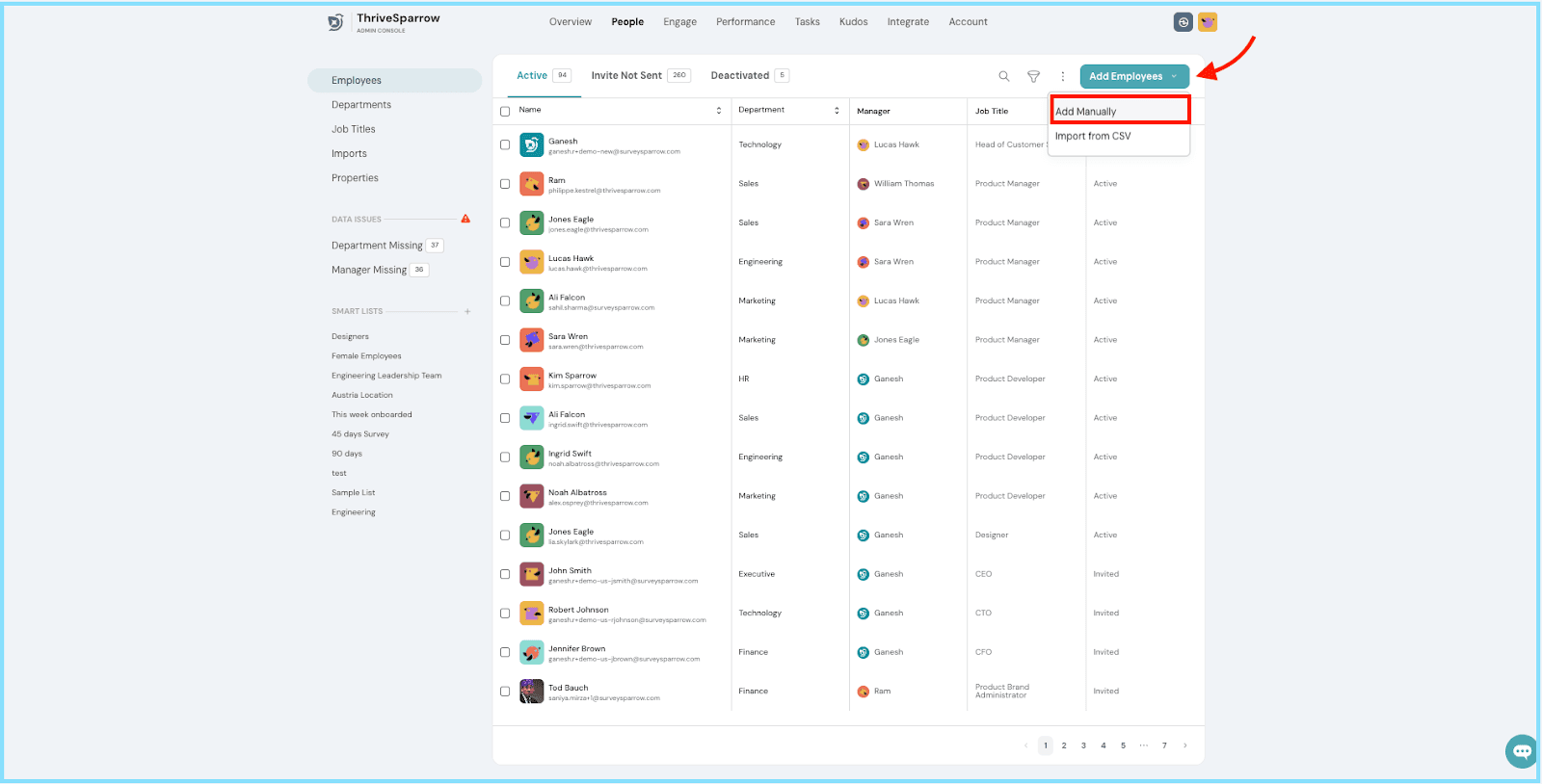
Task: Add a smart list with plus icon
Action: pyautogui.click(x=467, y=311)
